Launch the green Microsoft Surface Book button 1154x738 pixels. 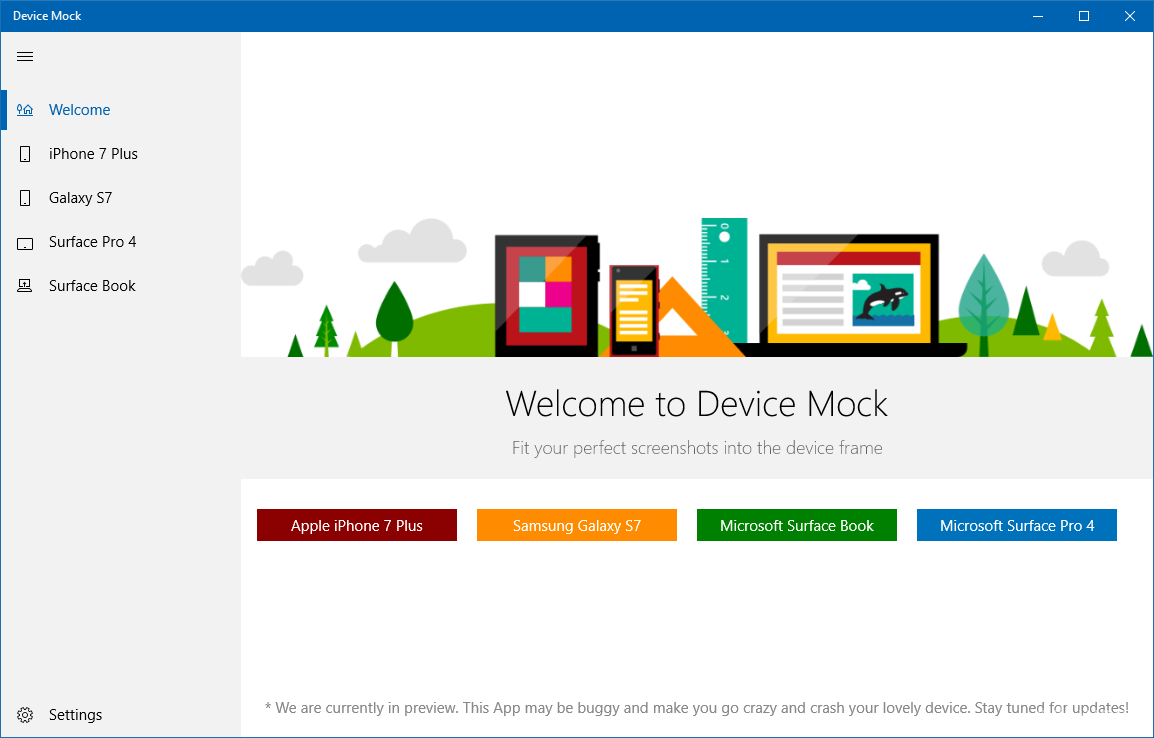tap(797, 525)
